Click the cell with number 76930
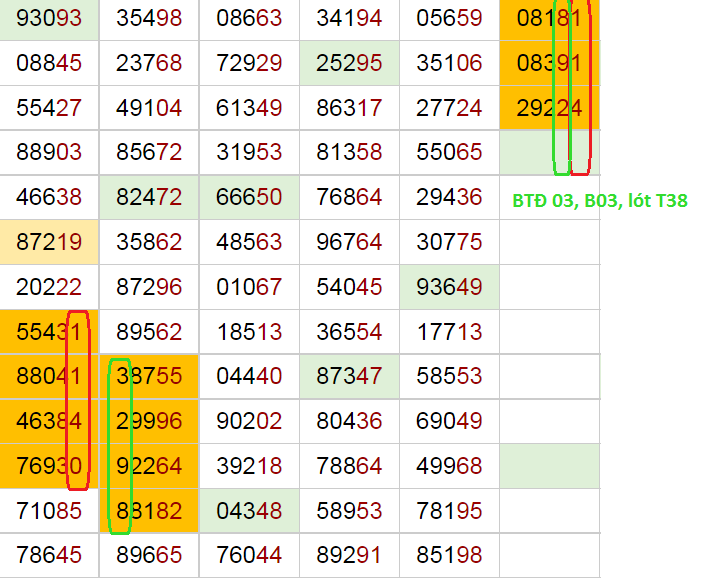The image size is (711, 578). pyautogui.click(x=49, y=467)
